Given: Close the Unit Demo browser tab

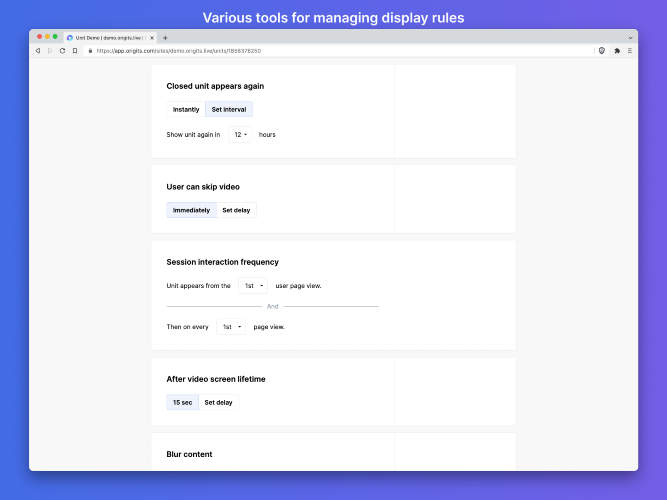Looking at the screenshot, I should (x=152, y=38).
